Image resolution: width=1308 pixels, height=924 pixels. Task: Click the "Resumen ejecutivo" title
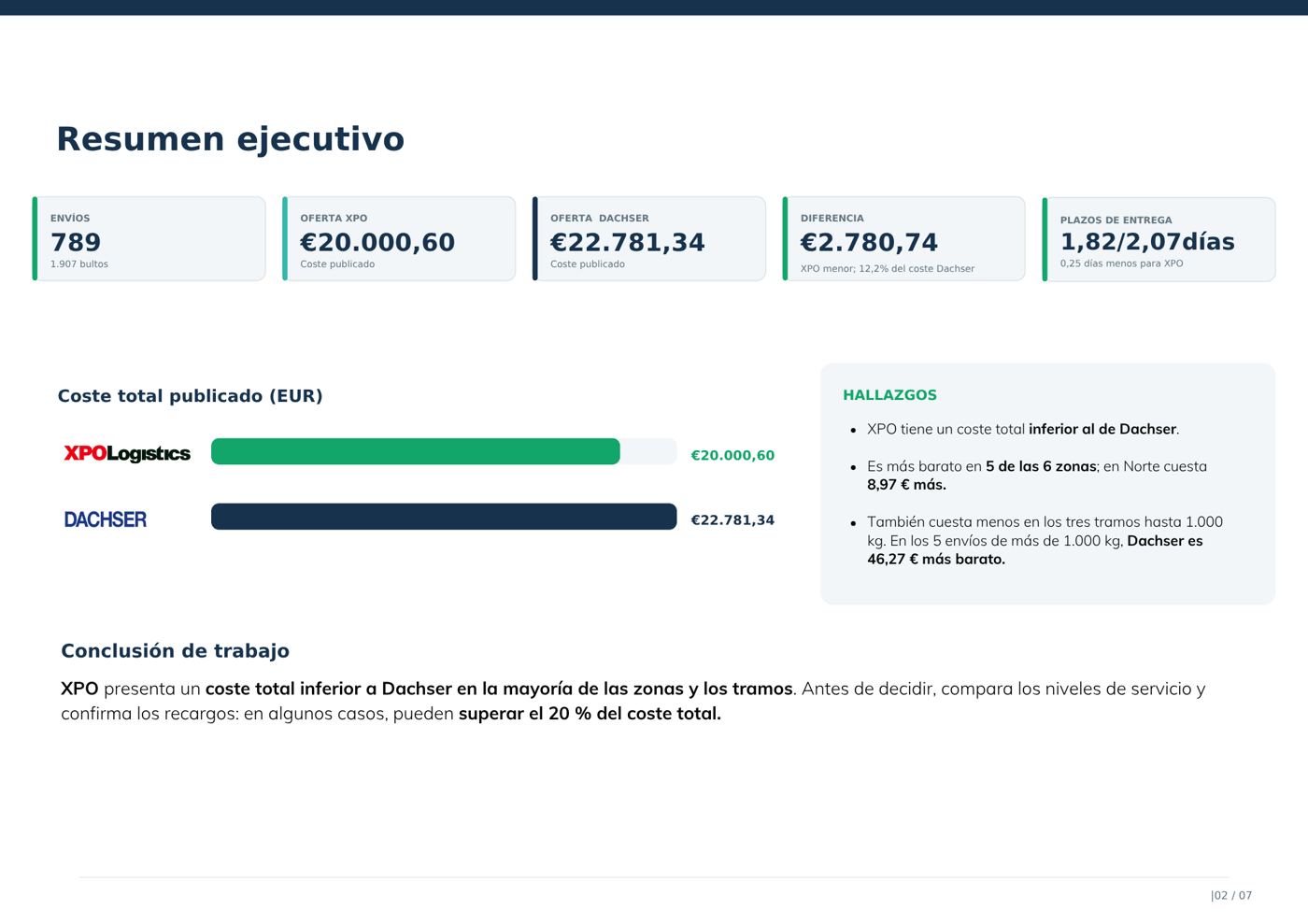[230, 139]
